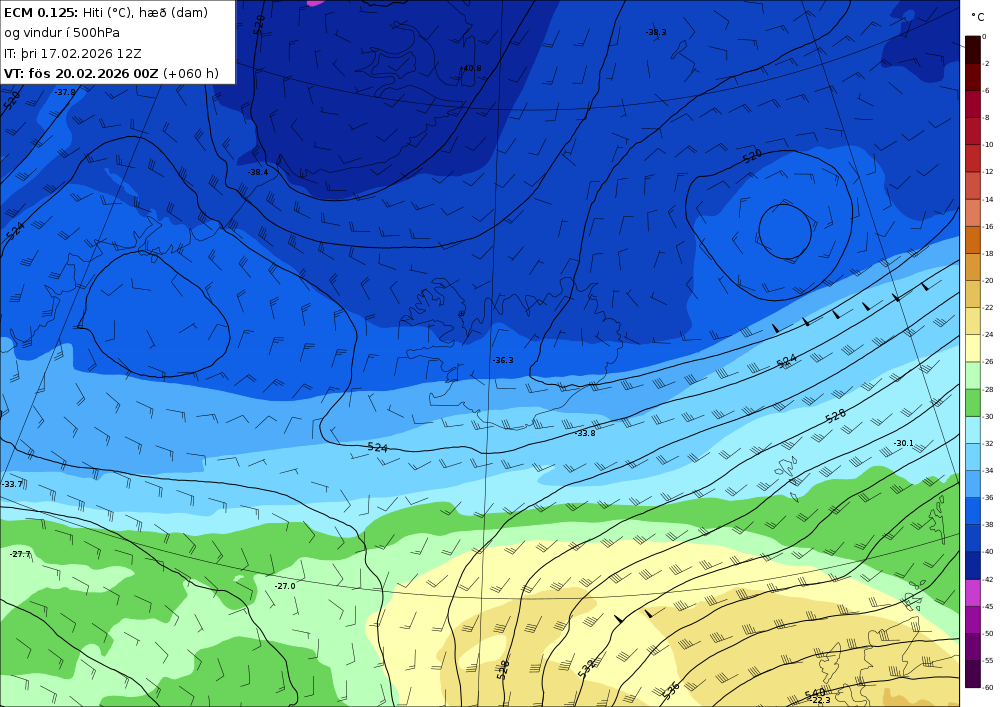Image resolution: width=1000 pixels, height=707 pixels.
Task: Select the valid time "VT: fös 20.02.2026 00Z"
Action: click(81, 73)
